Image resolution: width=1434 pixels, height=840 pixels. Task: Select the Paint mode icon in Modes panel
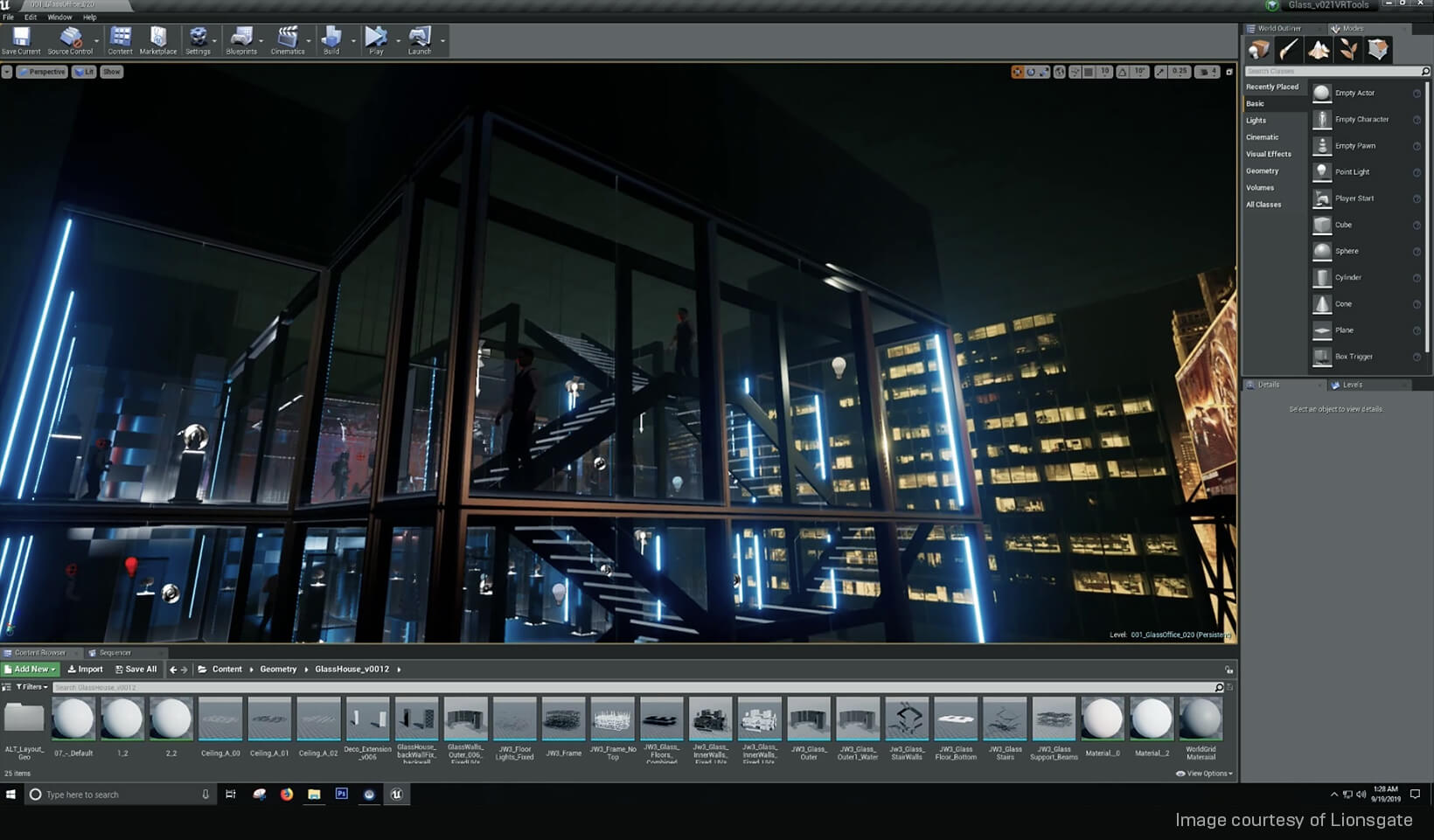(1289, 50)
